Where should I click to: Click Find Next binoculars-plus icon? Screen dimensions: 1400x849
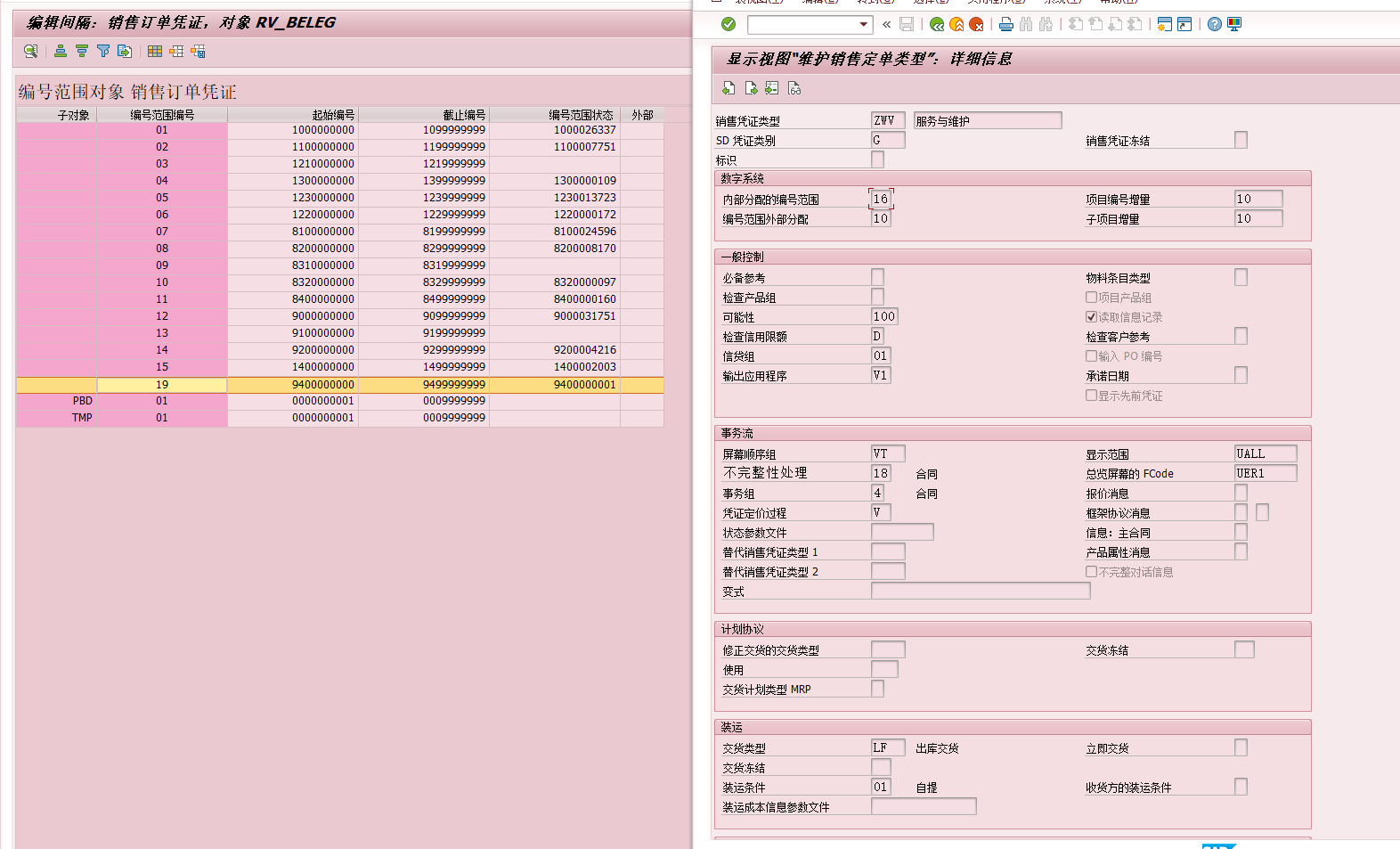(1046, 24)
